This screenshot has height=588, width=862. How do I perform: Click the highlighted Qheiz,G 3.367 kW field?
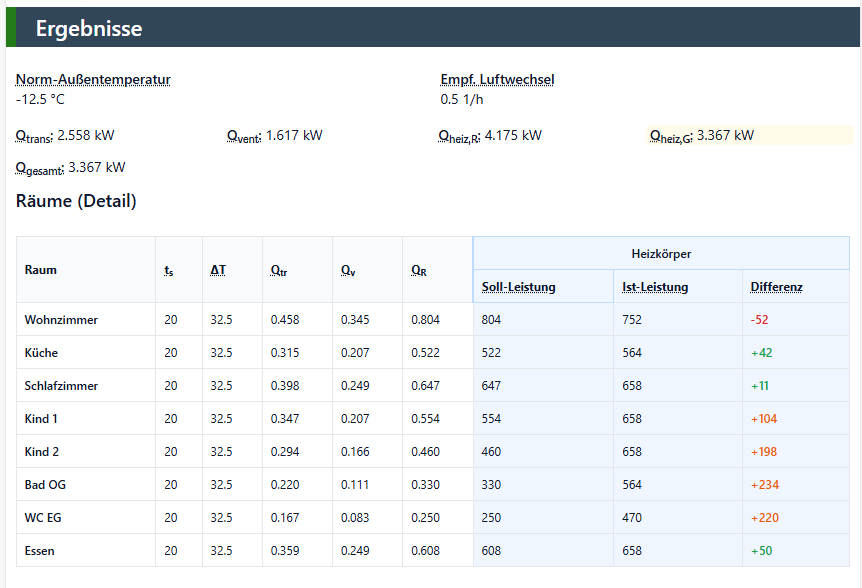point(750,136)
